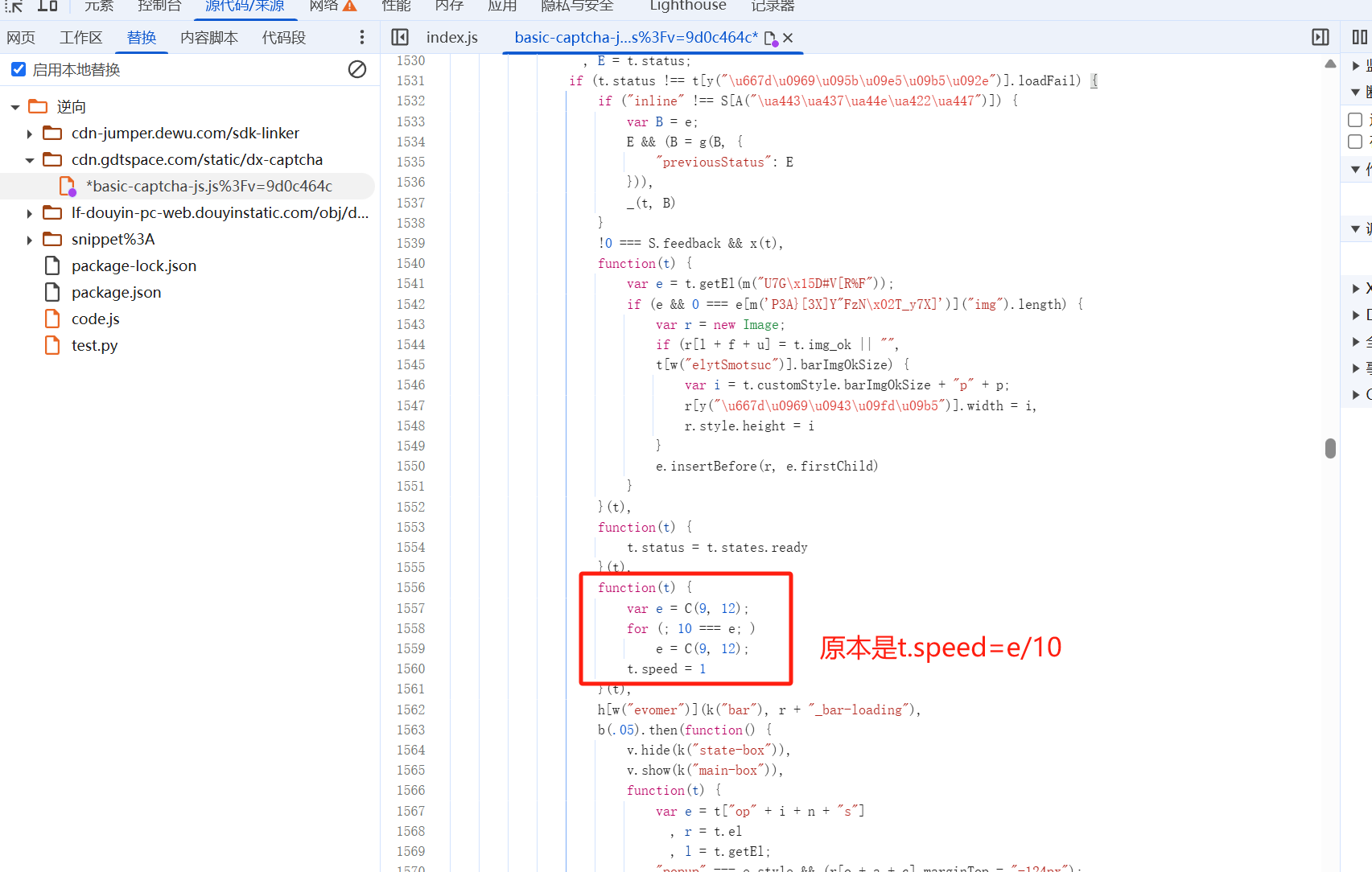Screen dimensions: 1372x872
Task: Click the code.js file icon
Action: click(52, 319)
